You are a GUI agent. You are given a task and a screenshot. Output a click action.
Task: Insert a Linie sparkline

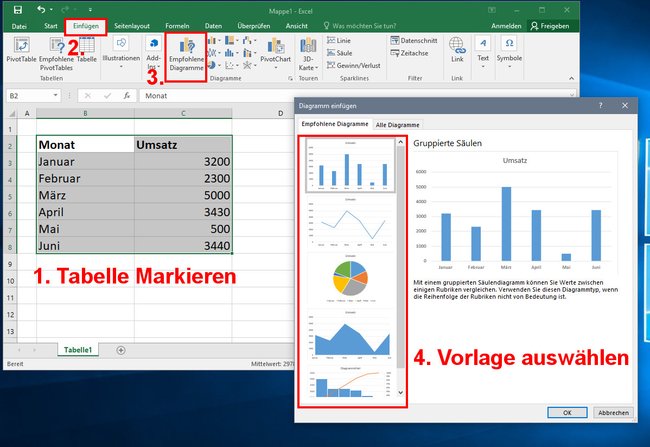[339, 40]
